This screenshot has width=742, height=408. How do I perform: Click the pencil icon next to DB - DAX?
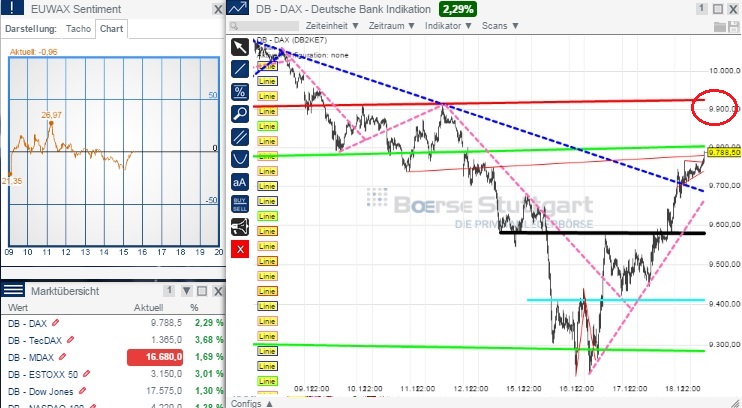pos(55,323)
